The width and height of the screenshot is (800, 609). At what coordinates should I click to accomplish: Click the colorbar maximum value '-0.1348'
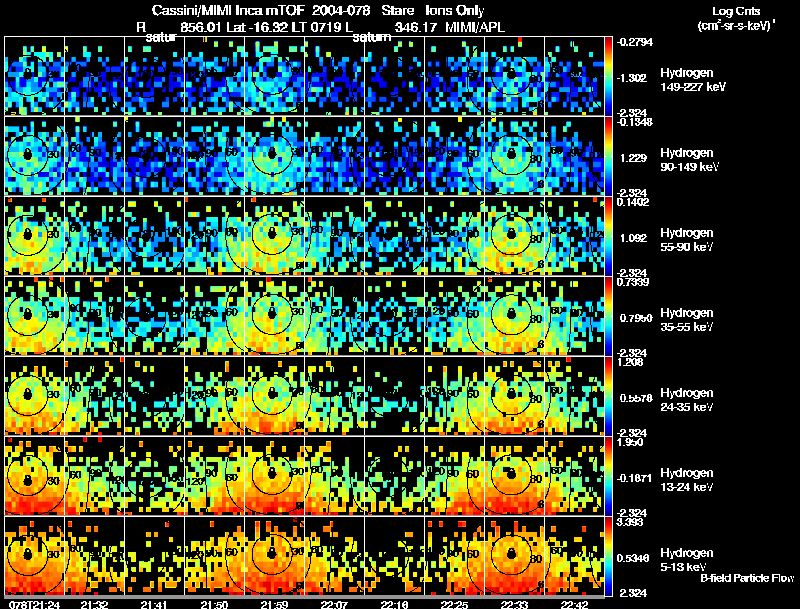coord(635,121)
